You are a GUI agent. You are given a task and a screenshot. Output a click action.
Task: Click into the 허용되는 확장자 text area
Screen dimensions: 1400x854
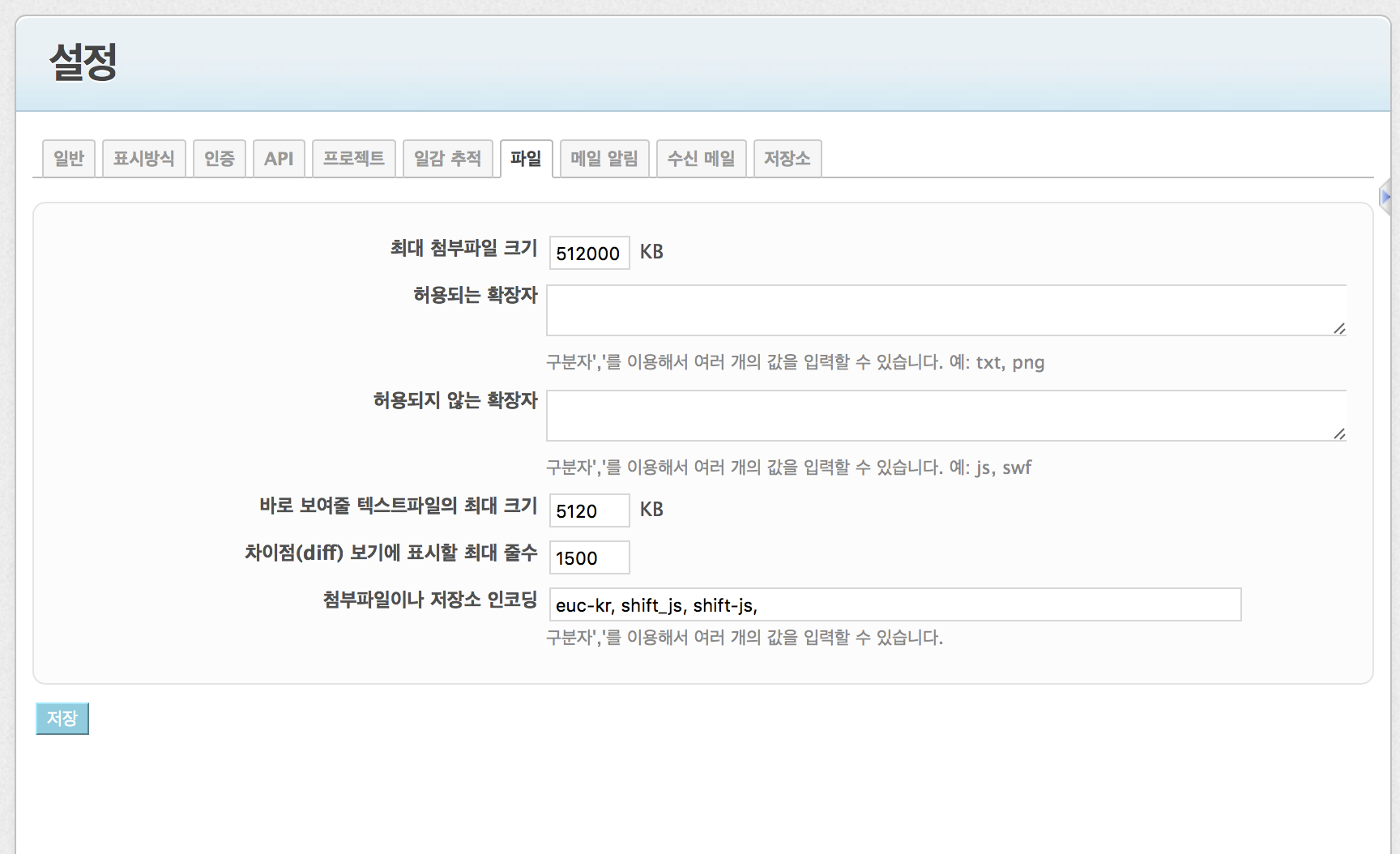[940, 310]
